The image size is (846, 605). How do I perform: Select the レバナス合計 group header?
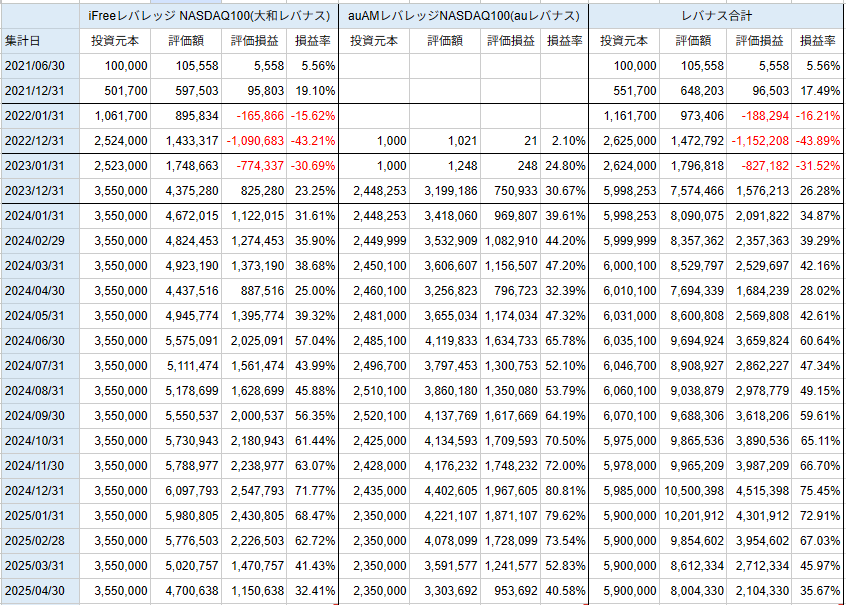point(715,16)
